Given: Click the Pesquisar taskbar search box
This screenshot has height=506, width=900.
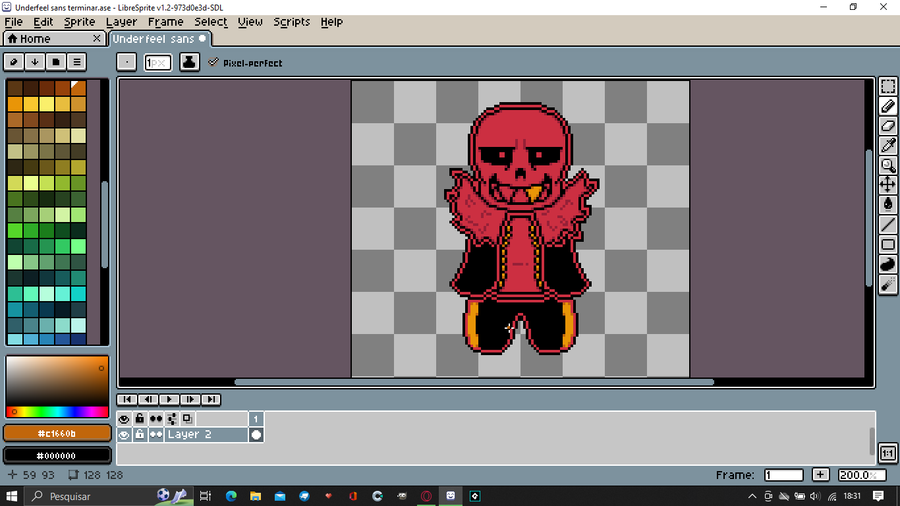Looking at the screenshot, I should pyautogui.click(x=109, y=496).
